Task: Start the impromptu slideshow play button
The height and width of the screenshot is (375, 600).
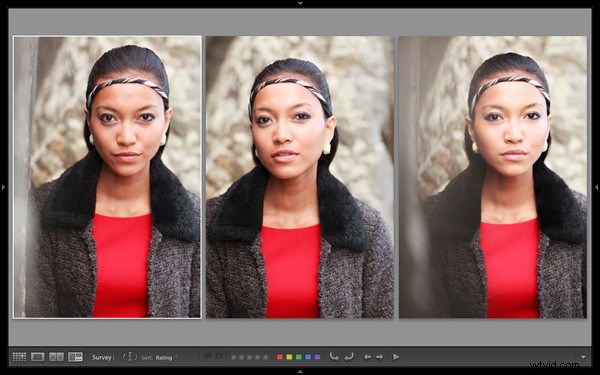Action: coord(396,357)
